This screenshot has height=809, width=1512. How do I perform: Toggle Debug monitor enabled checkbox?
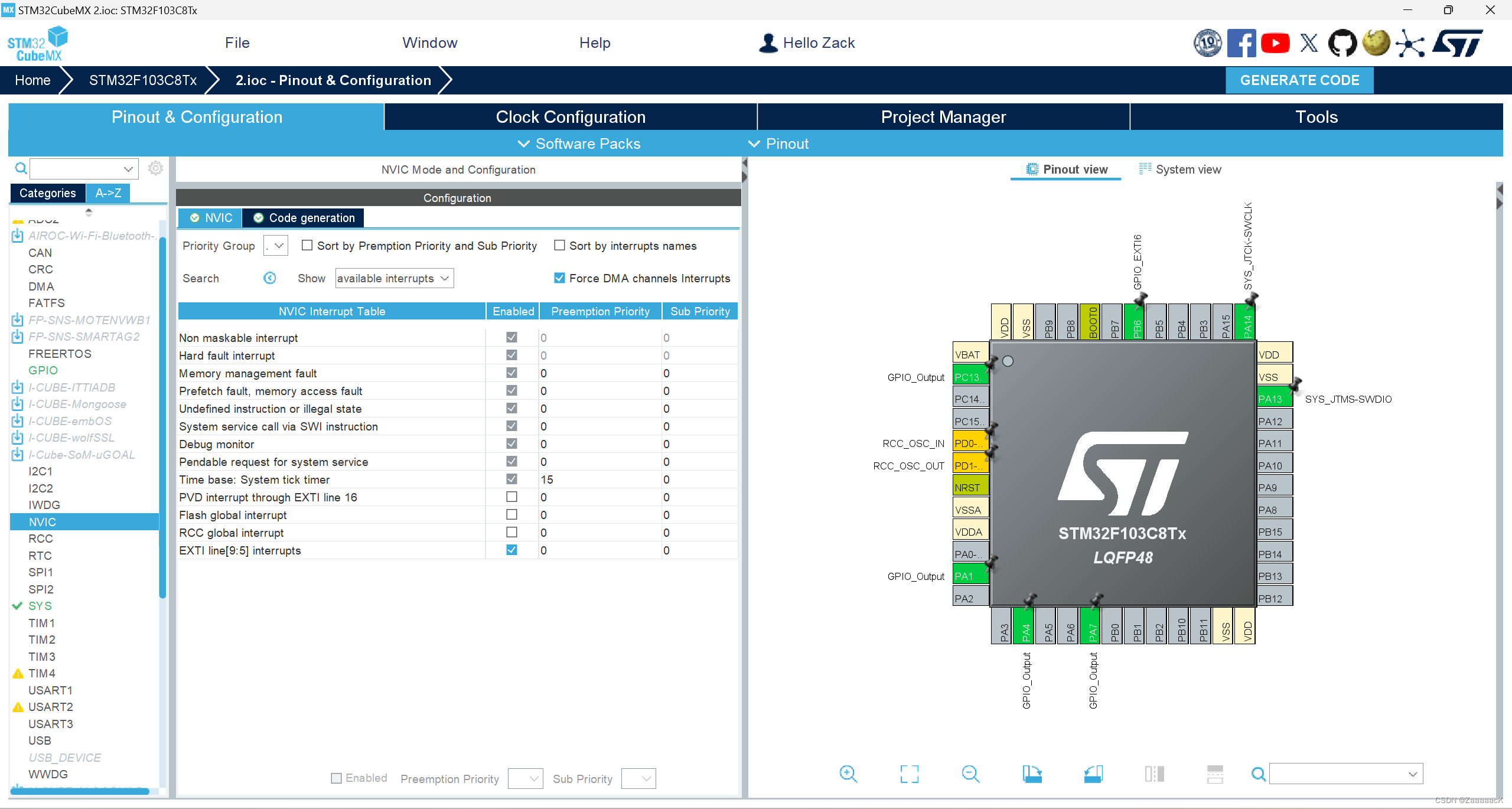[x=511, y=443]
